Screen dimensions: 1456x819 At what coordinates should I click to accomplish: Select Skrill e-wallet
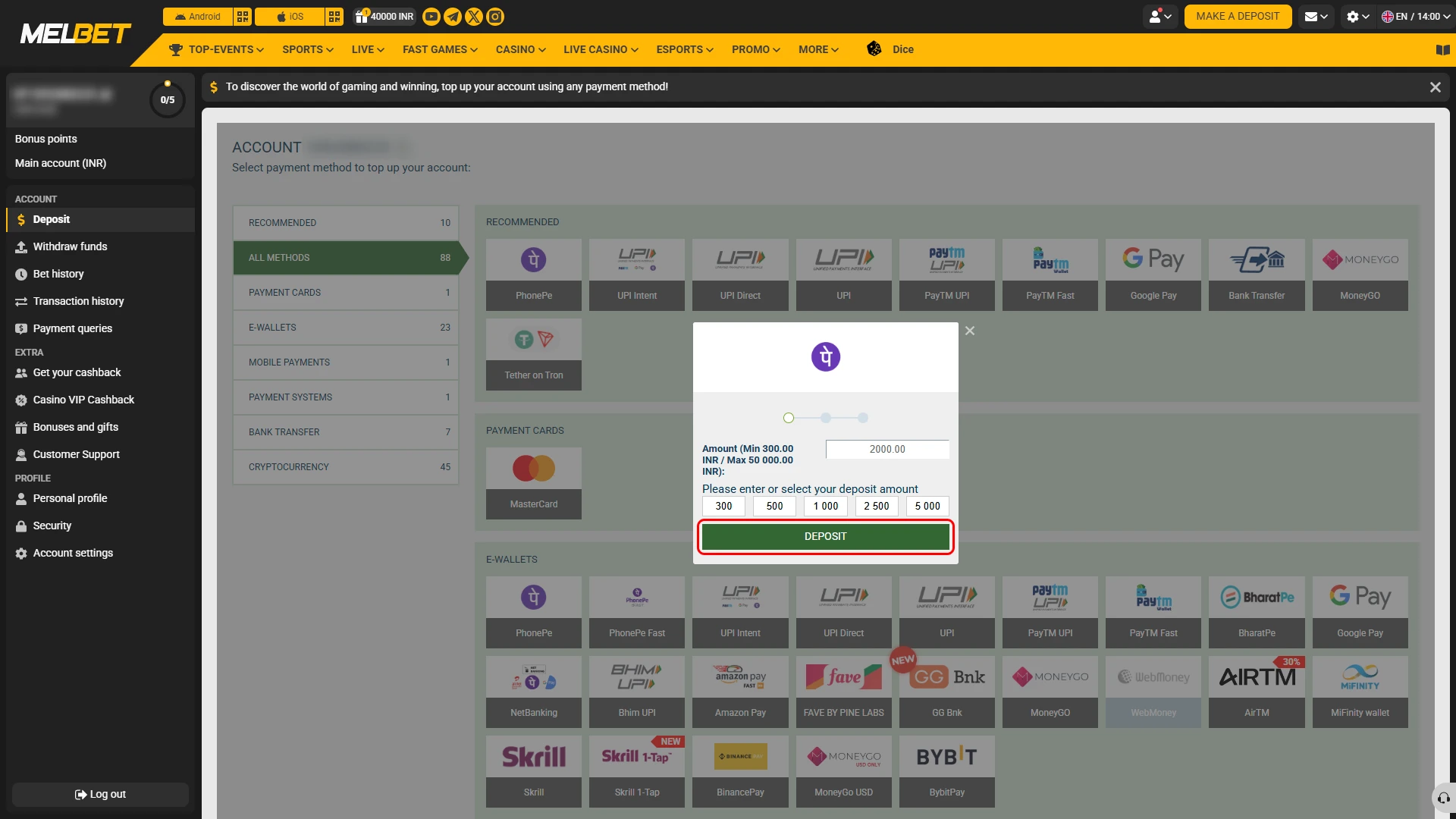click(x=534, y=771)
